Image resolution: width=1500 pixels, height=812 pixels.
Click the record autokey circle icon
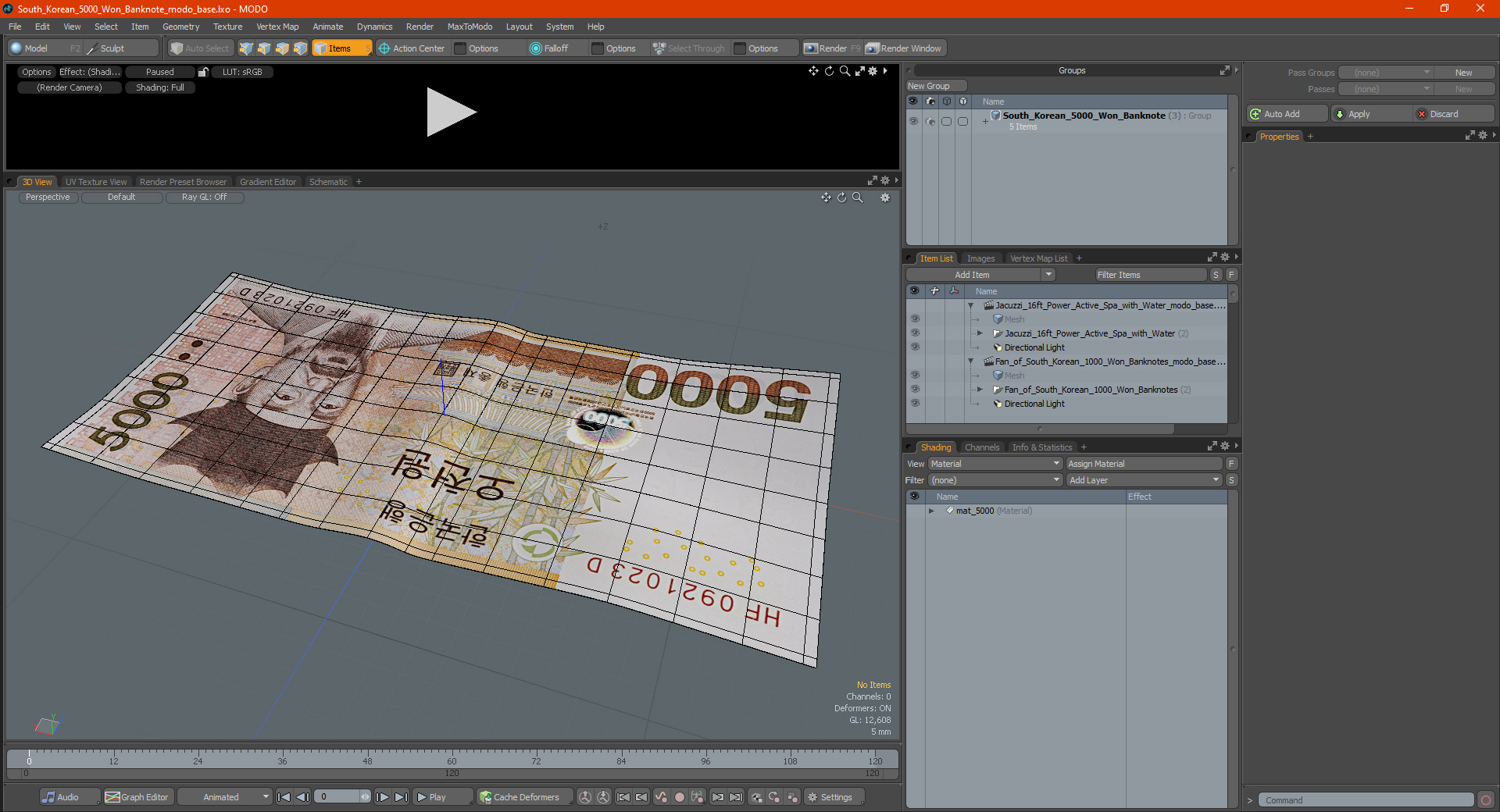click(x=680, y=797)
